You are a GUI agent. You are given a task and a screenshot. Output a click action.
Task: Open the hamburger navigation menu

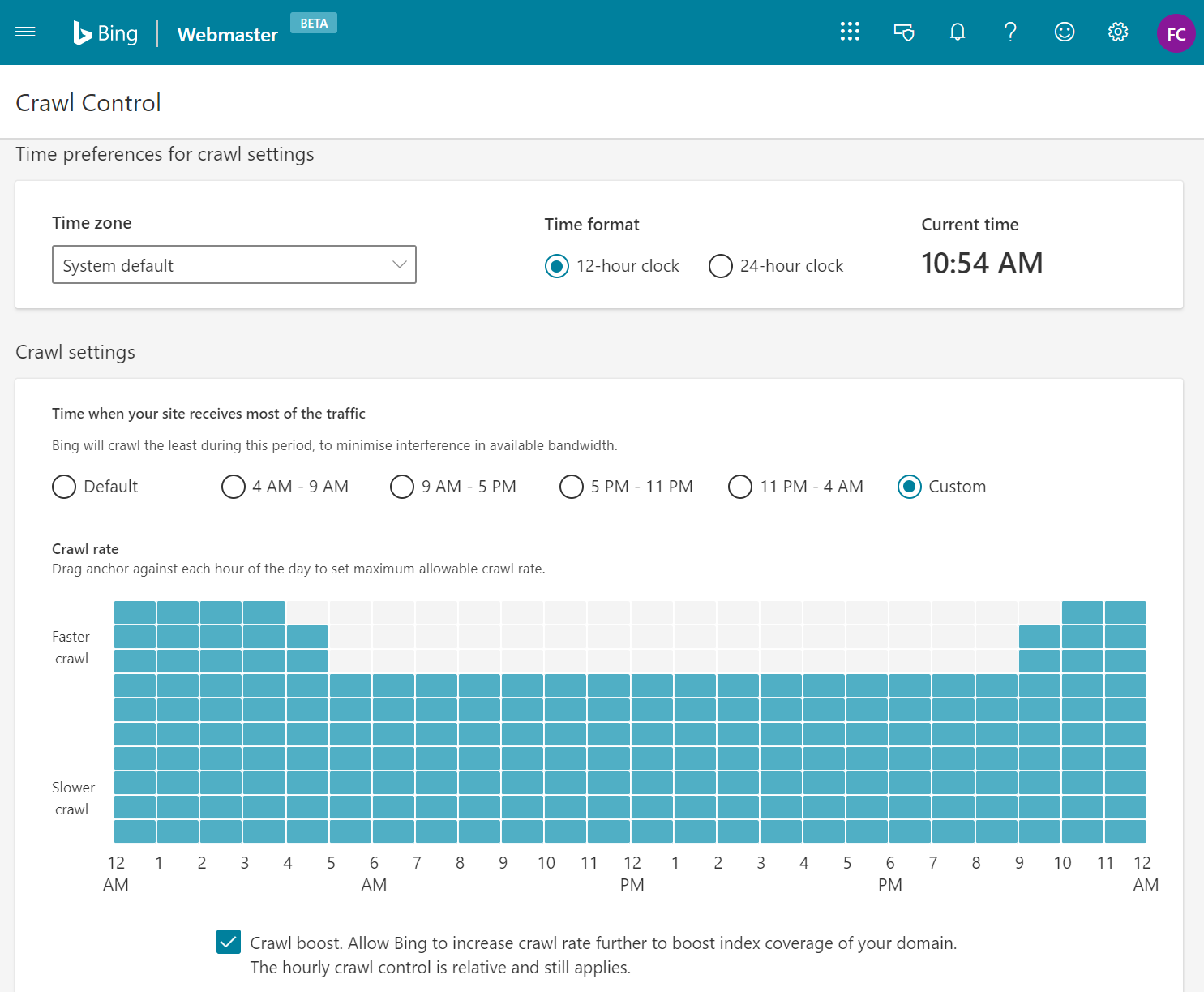(25, 32)
